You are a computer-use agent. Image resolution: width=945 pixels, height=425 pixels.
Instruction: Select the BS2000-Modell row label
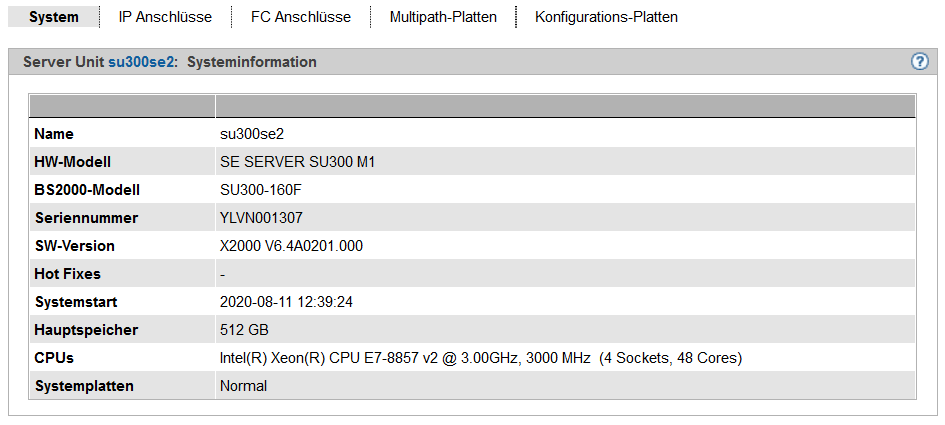pyautogui.click(x=87, y=190)
